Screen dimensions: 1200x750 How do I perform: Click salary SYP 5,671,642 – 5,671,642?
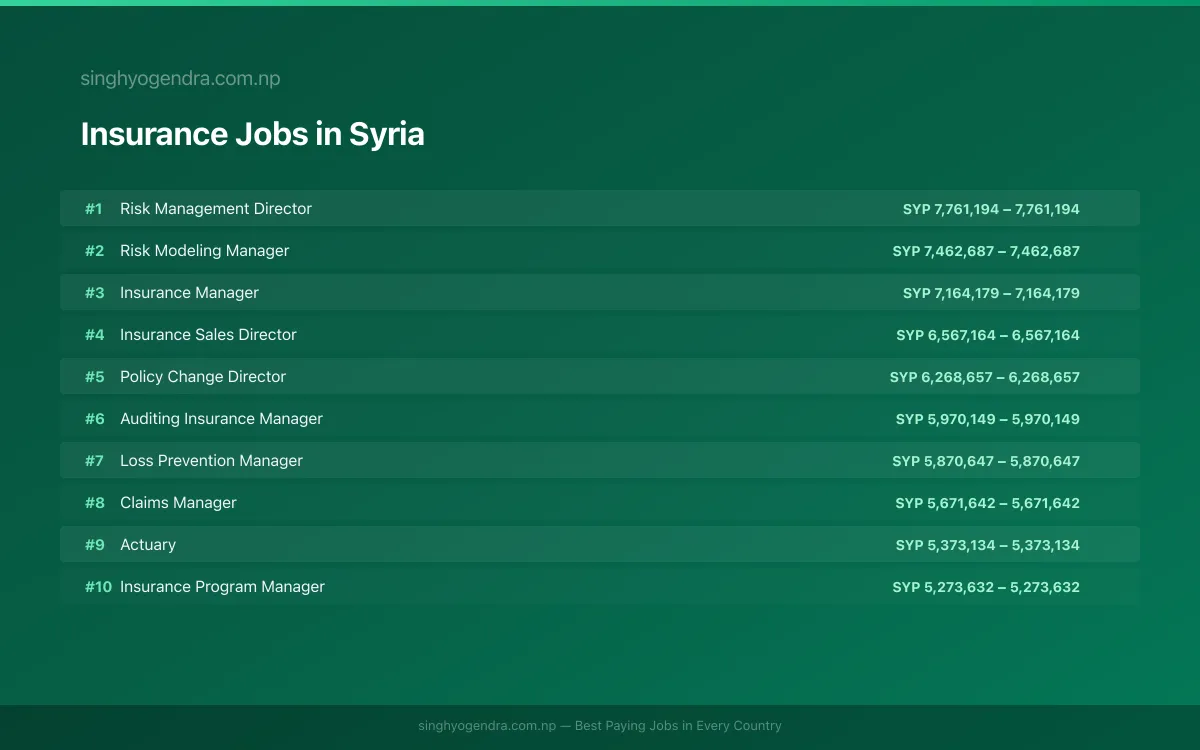[988, 503]
